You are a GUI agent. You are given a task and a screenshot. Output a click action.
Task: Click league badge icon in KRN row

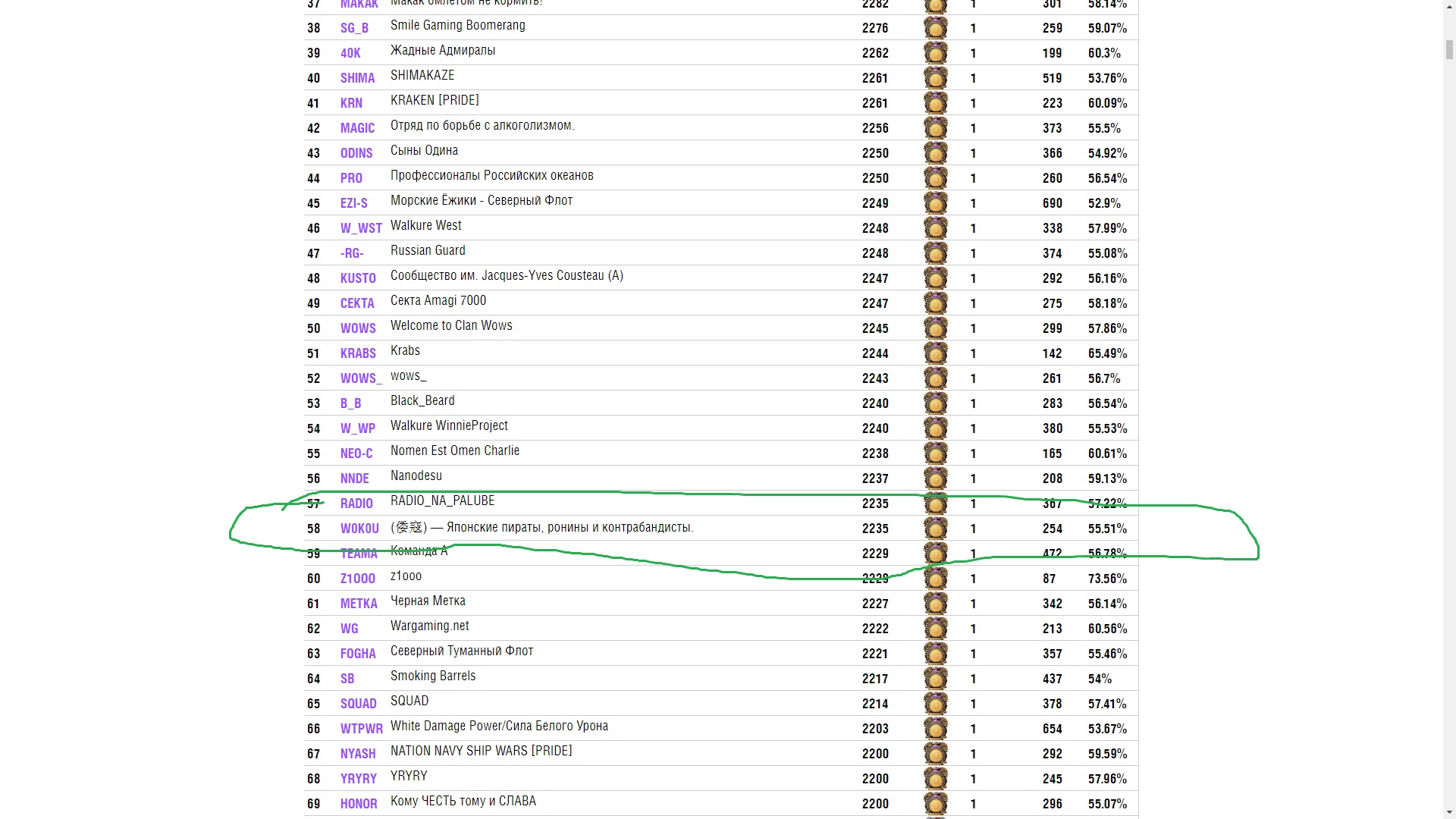936,103
